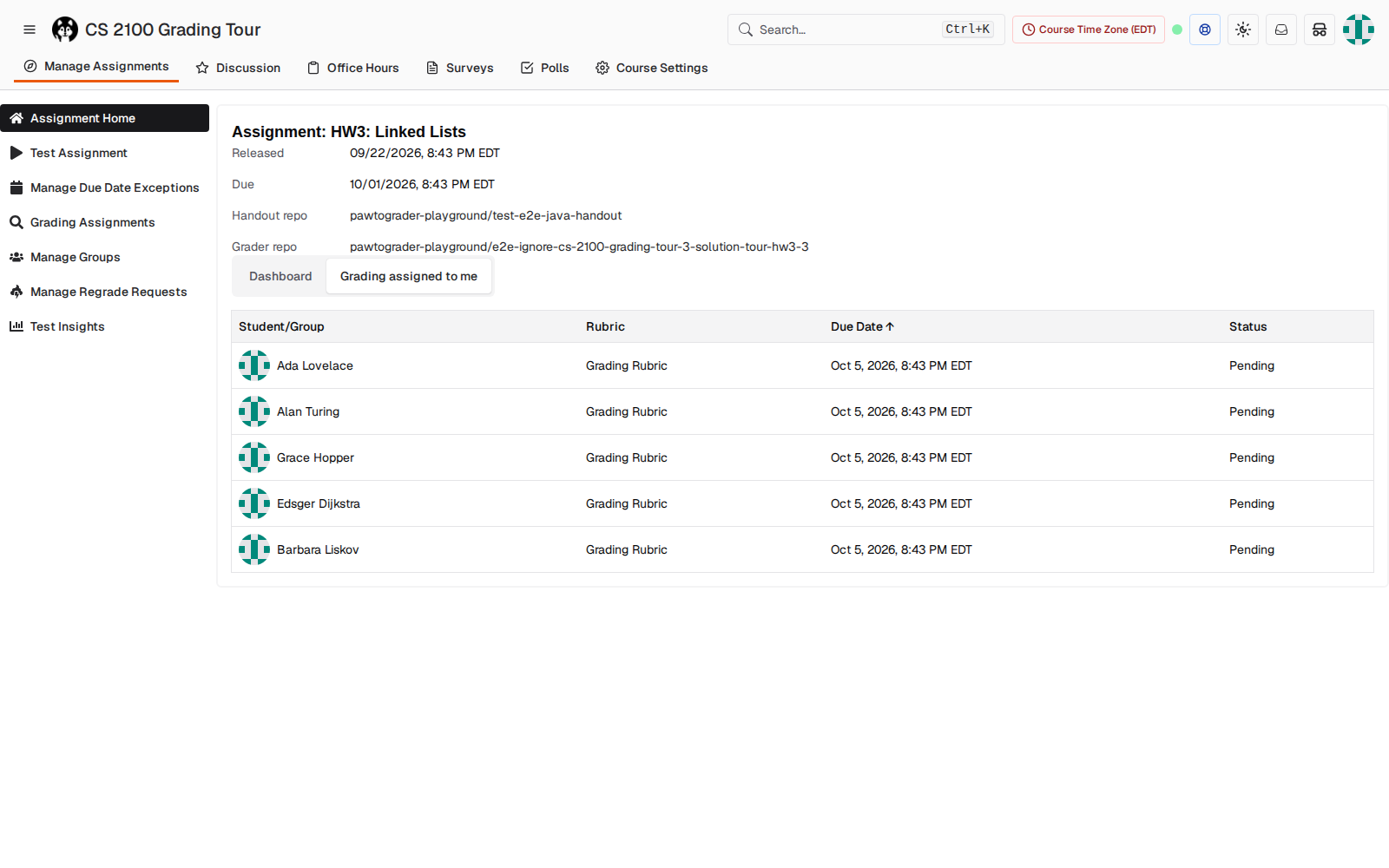Toggle light/dark color mode

(x=1243, y=30)
